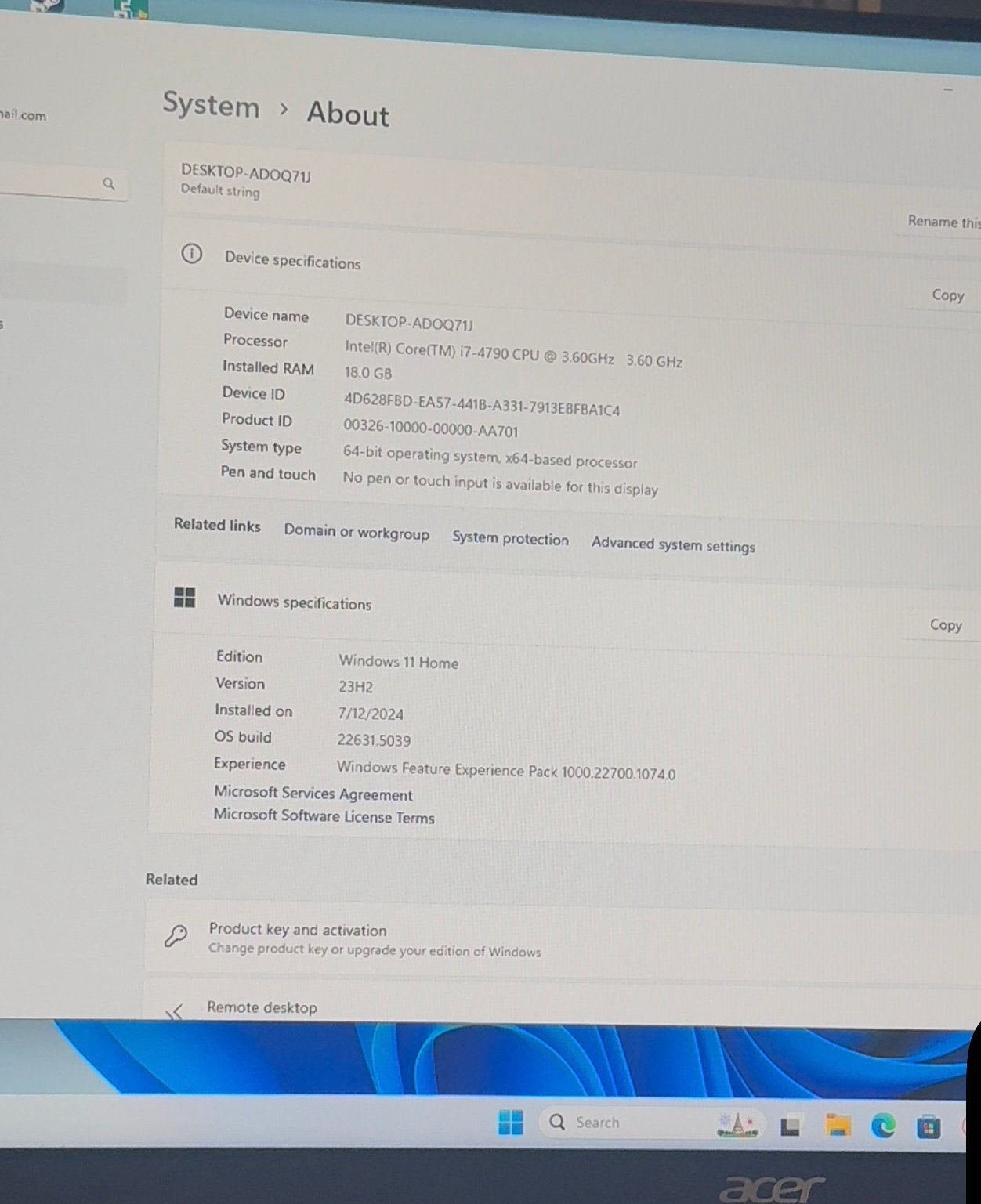The width and height of the screenshot is (981, 1204).
Task: Select the Product ID value 00326-10000-00000-AA701
Action: pos(430,428)
